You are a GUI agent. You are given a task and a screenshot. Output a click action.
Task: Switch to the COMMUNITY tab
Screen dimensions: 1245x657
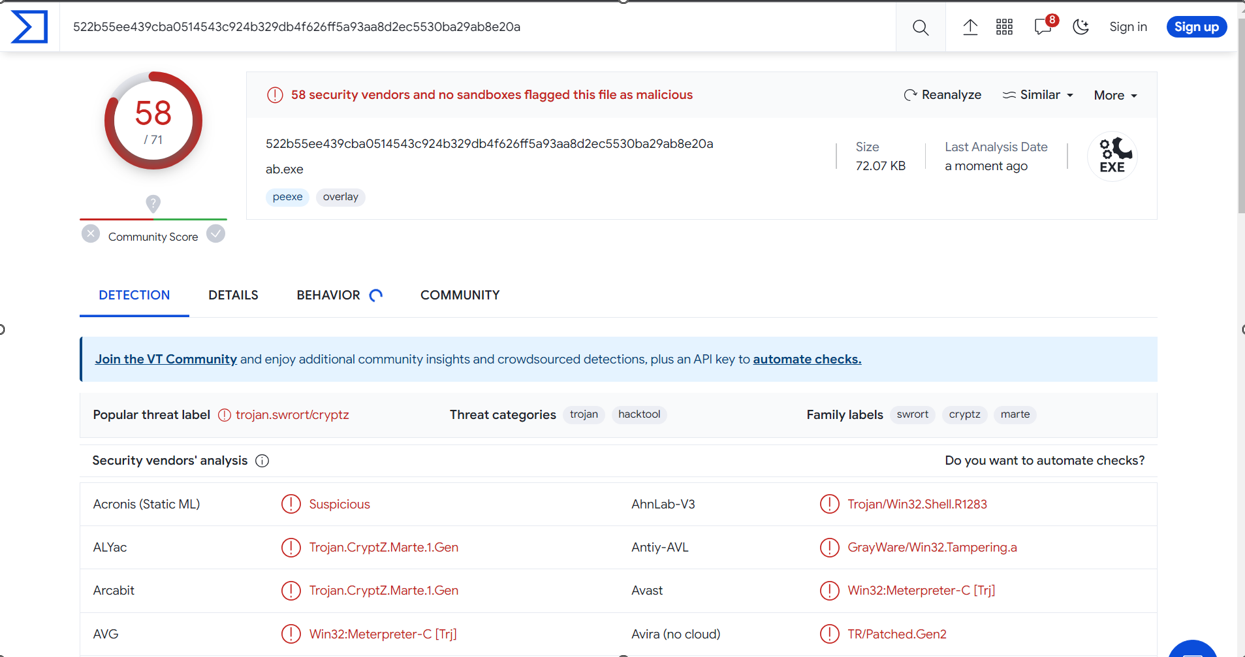[460, 295]
